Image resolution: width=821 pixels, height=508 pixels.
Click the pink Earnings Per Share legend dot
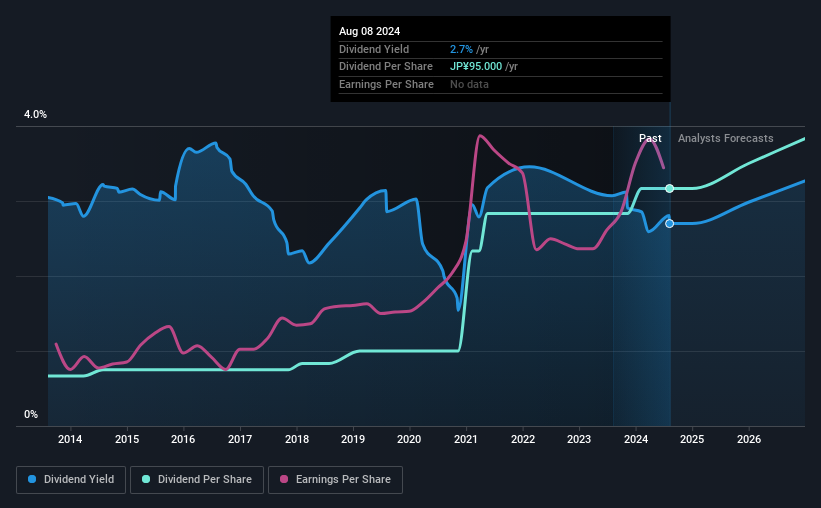[284, 479]
